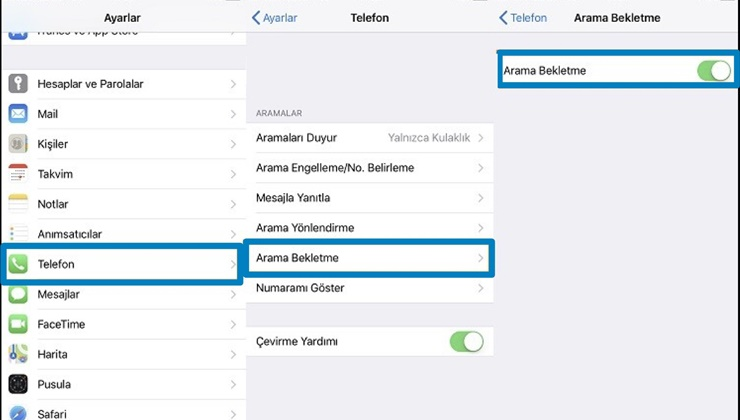Tap the Harita maps icon

(x=18, y=354)
